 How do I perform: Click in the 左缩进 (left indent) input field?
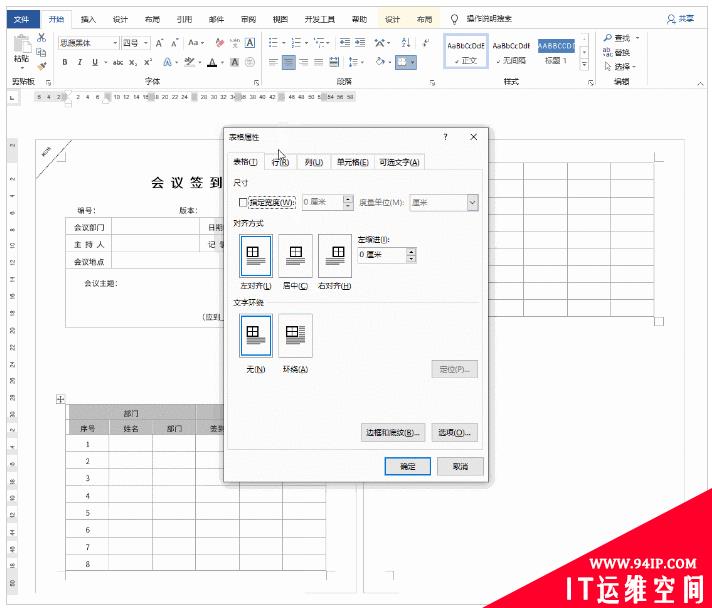pyautogui.click(x=381, y=255)
